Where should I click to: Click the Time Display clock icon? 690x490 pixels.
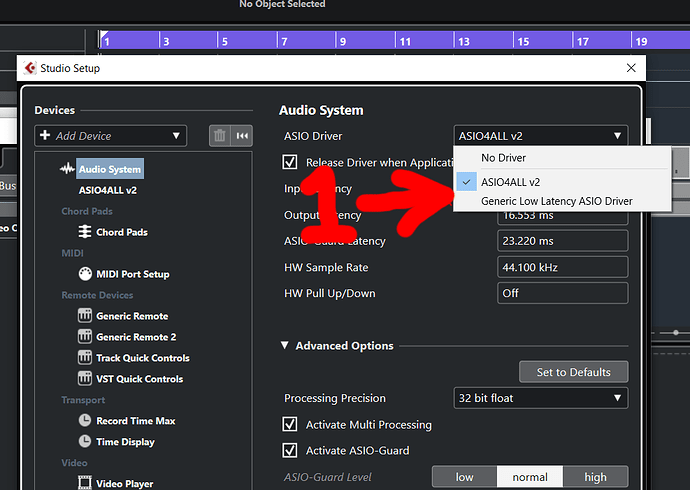pyautogui.click(x=85, y=441)
